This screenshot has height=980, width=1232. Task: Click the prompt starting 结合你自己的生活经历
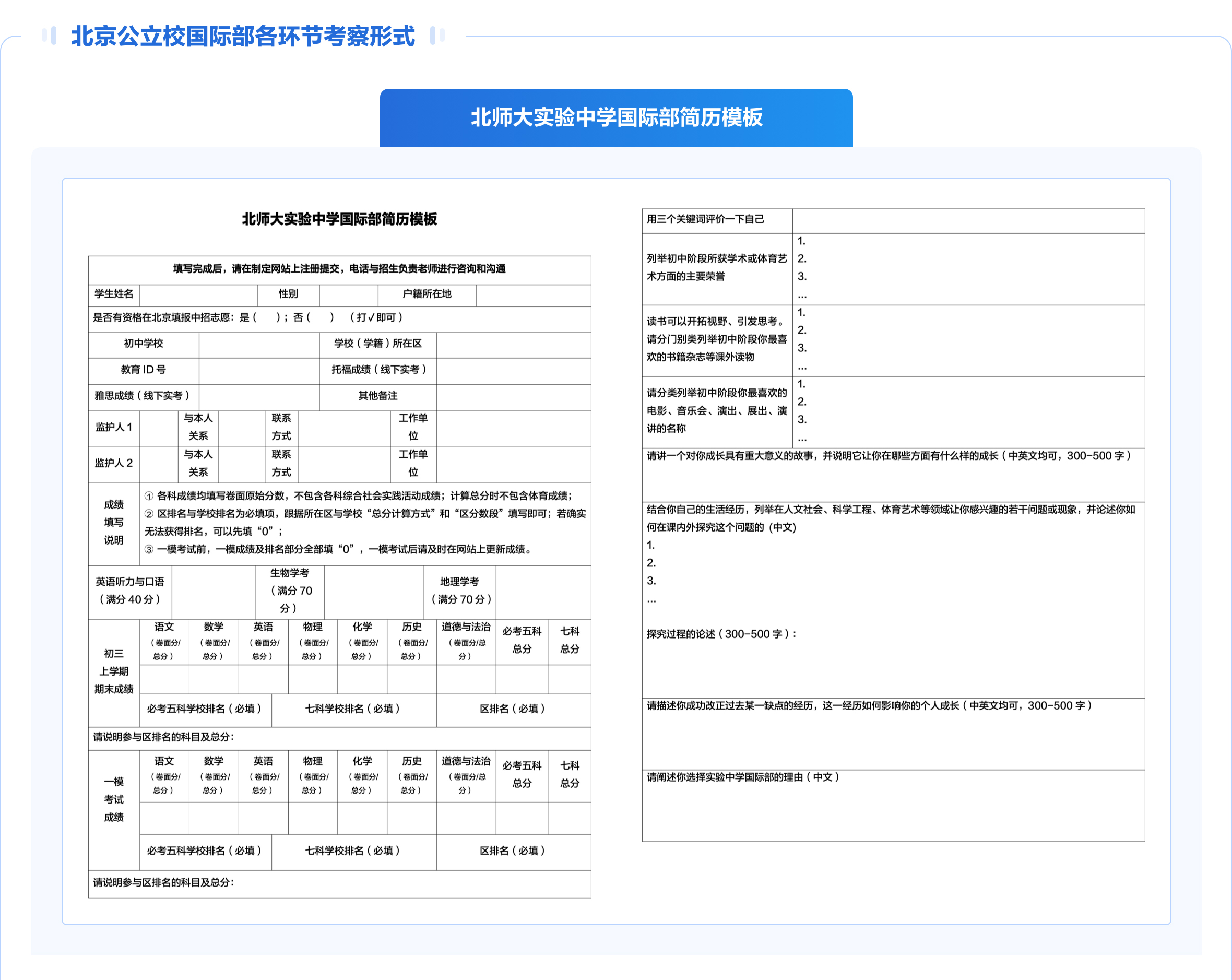tap(891, 518)
